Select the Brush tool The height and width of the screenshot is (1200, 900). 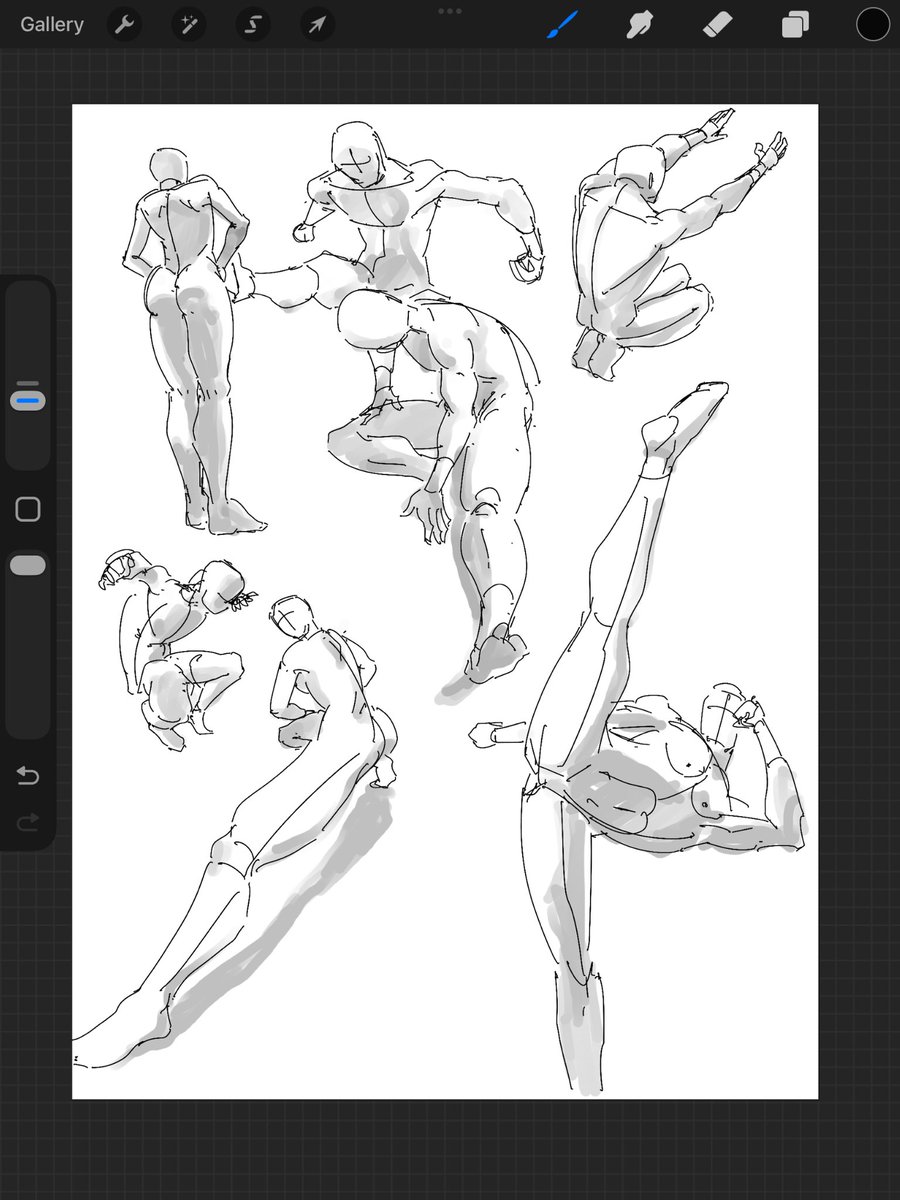click(x=564, y=25)
